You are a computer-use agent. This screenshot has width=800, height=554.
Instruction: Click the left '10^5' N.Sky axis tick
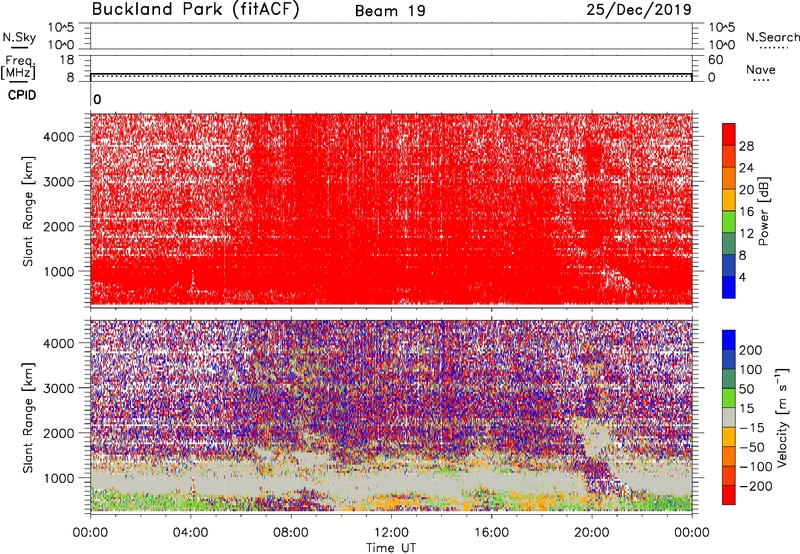[61, 27]
